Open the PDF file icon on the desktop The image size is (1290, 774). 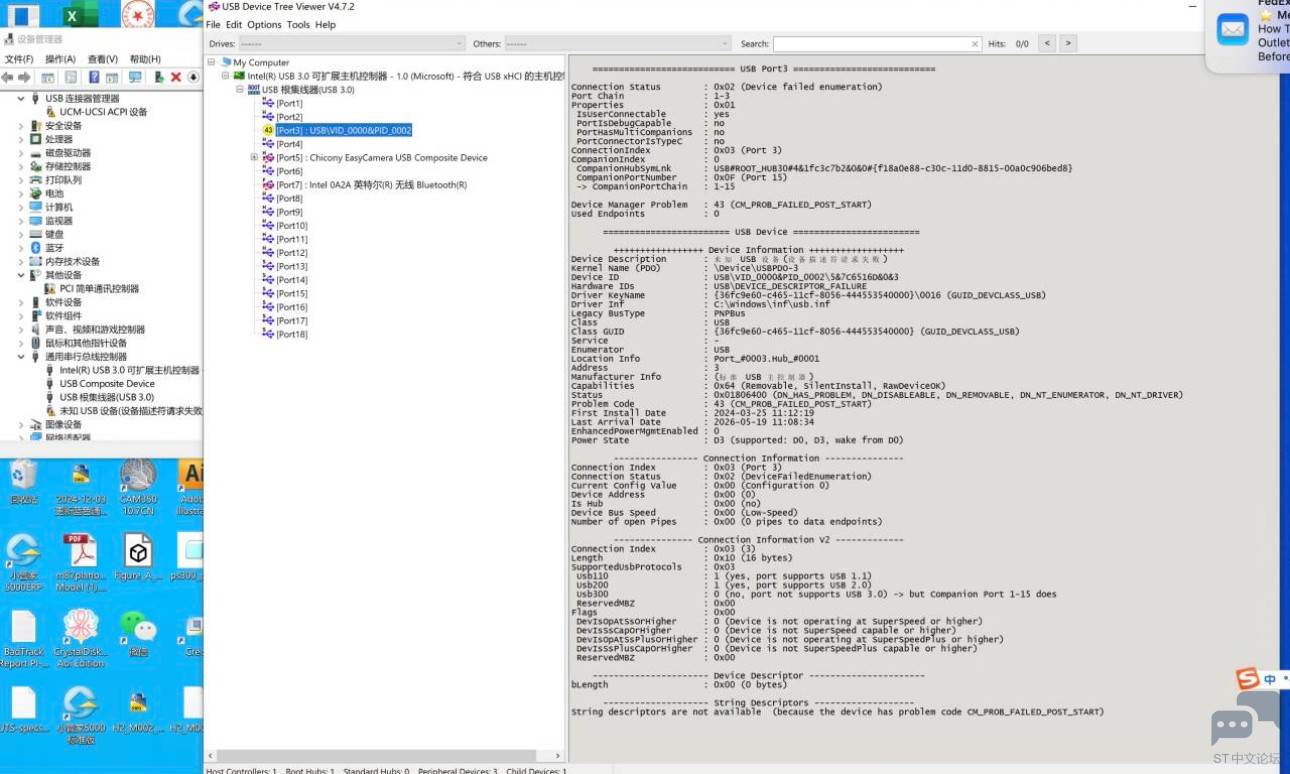[x=80, y=563]
